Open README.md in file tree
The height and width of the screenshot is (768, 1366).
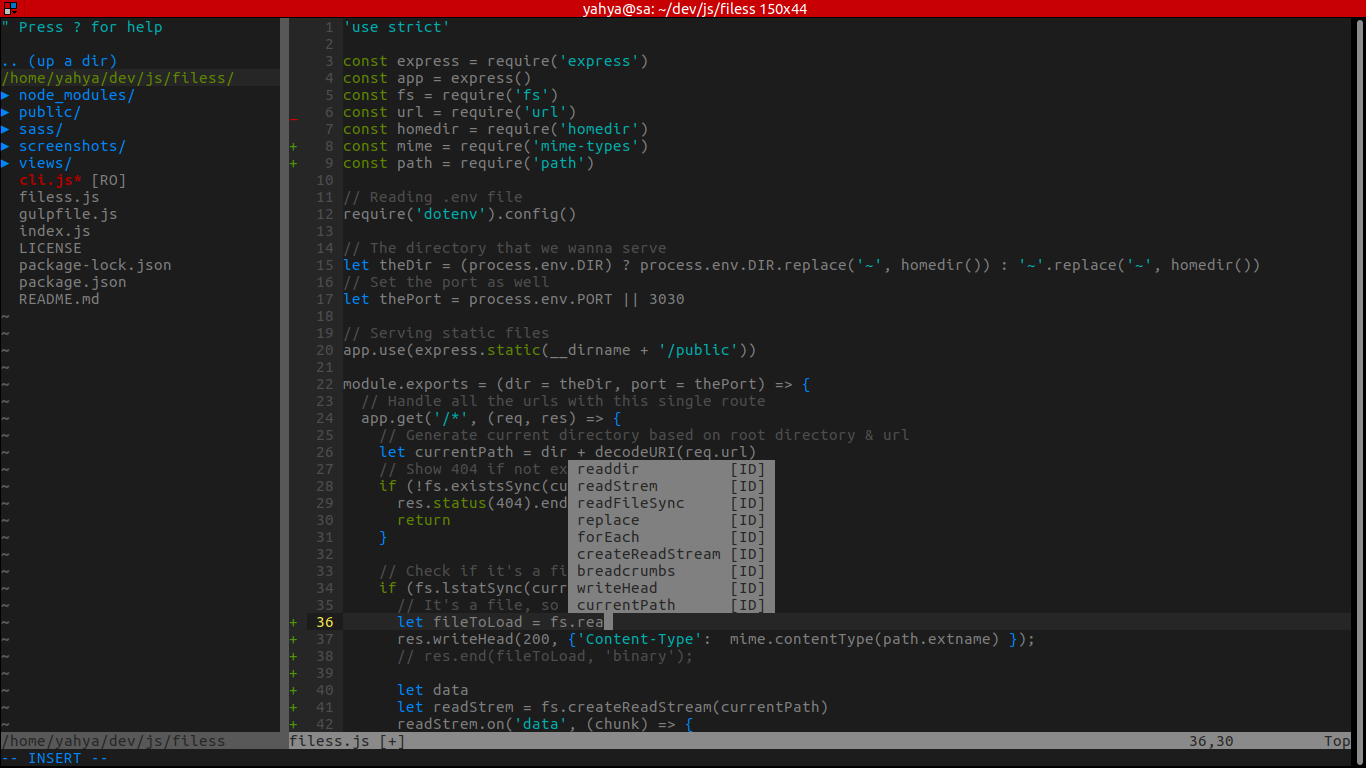[59, 299]
